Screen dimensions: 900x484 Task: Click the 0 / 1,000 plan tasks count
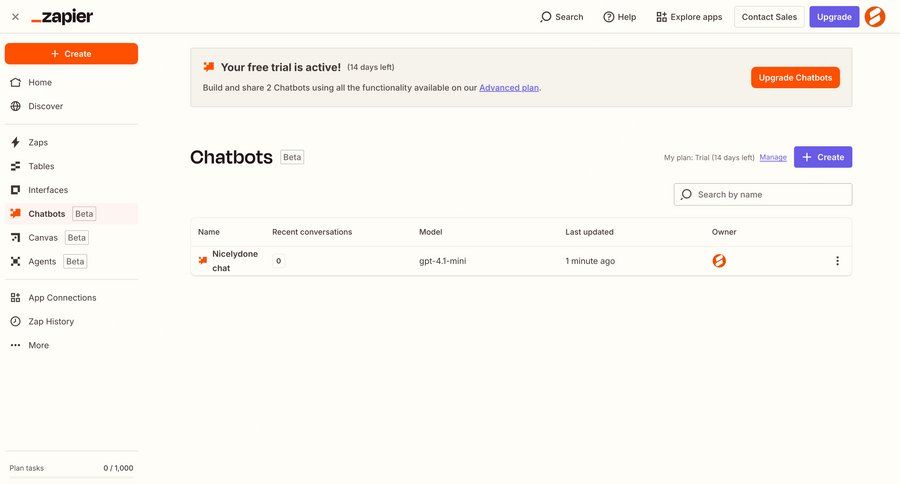(118, 468)
